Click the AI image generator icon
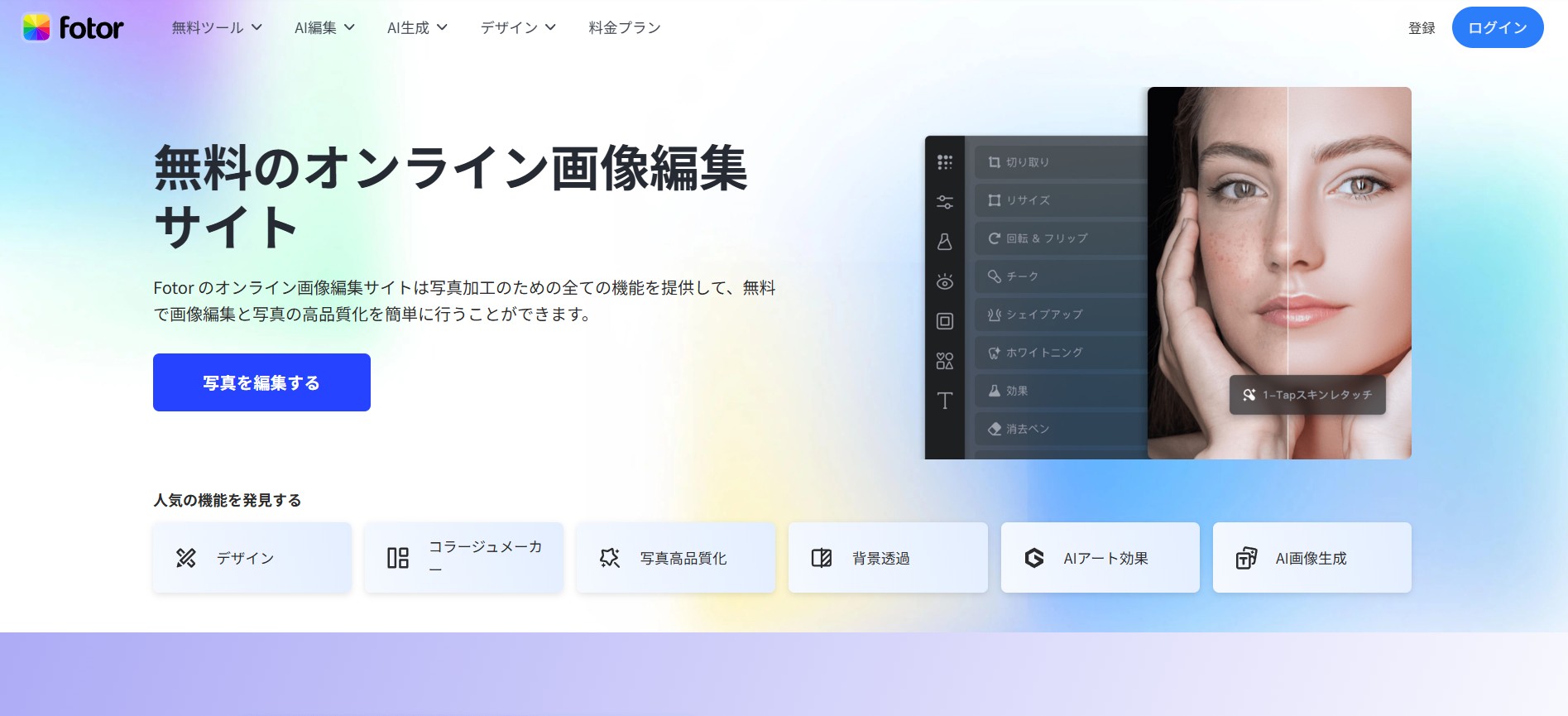This screenshot has height=716, width=1568. pos(1246,558)
